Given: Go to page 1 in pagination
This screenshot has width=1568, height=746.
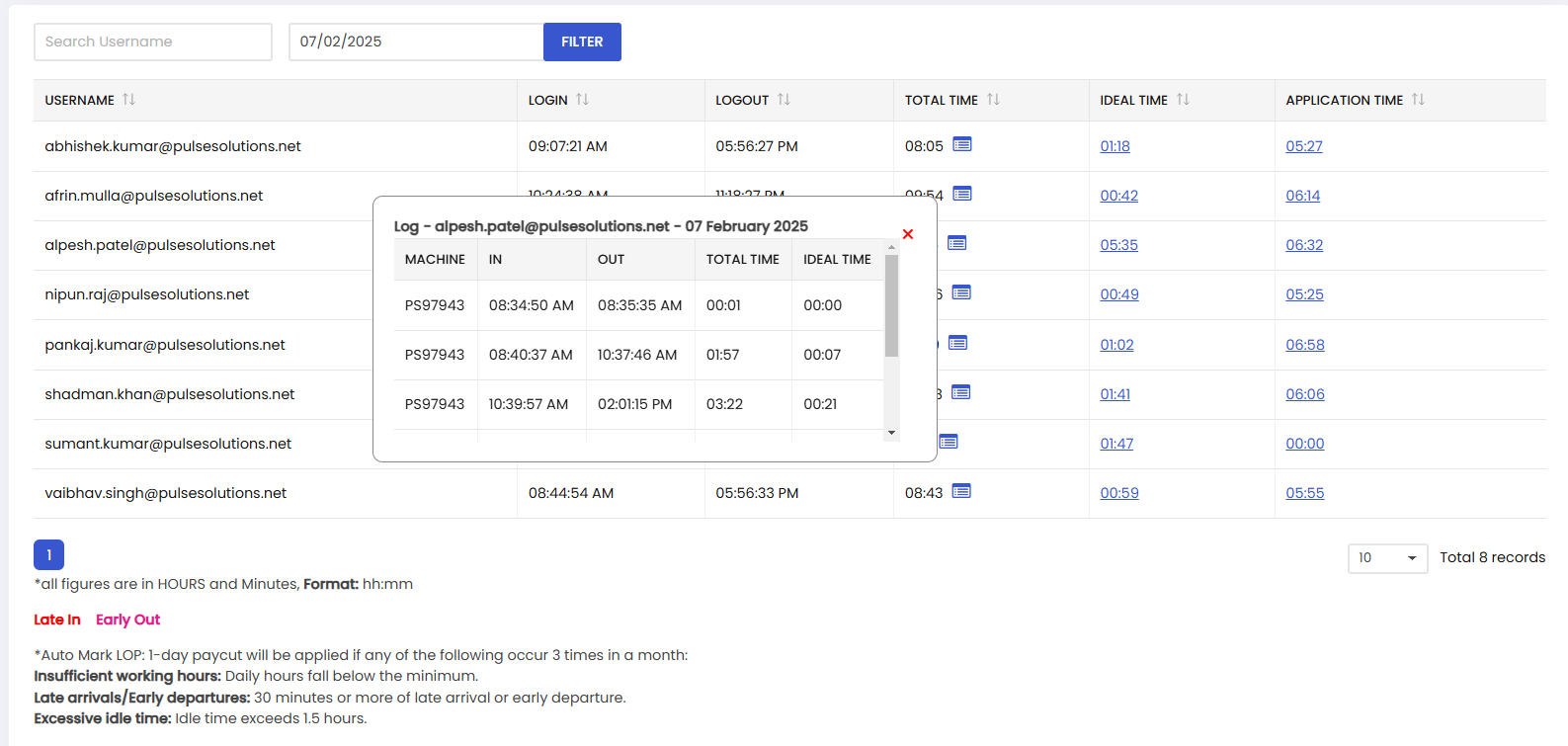Looking at the screenshot, I should tap(48, 555).
